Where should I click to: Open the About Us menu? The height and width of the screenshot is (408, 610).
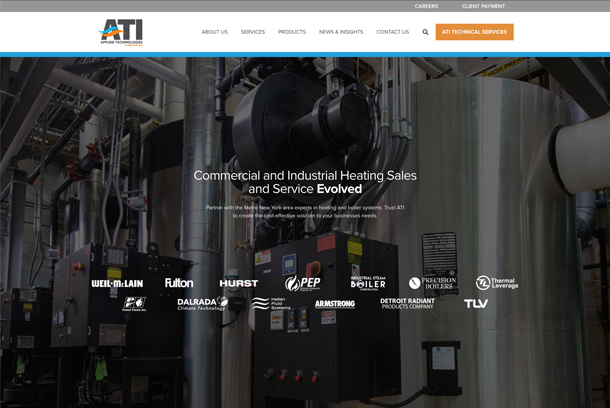[x=214, y=32]
